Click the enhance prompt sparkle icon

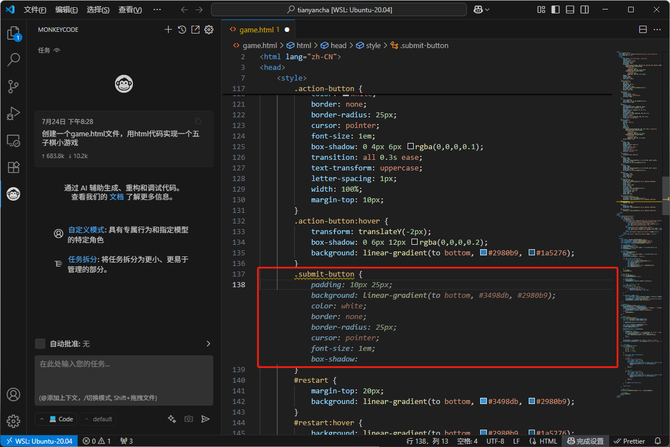pos(173,419)
